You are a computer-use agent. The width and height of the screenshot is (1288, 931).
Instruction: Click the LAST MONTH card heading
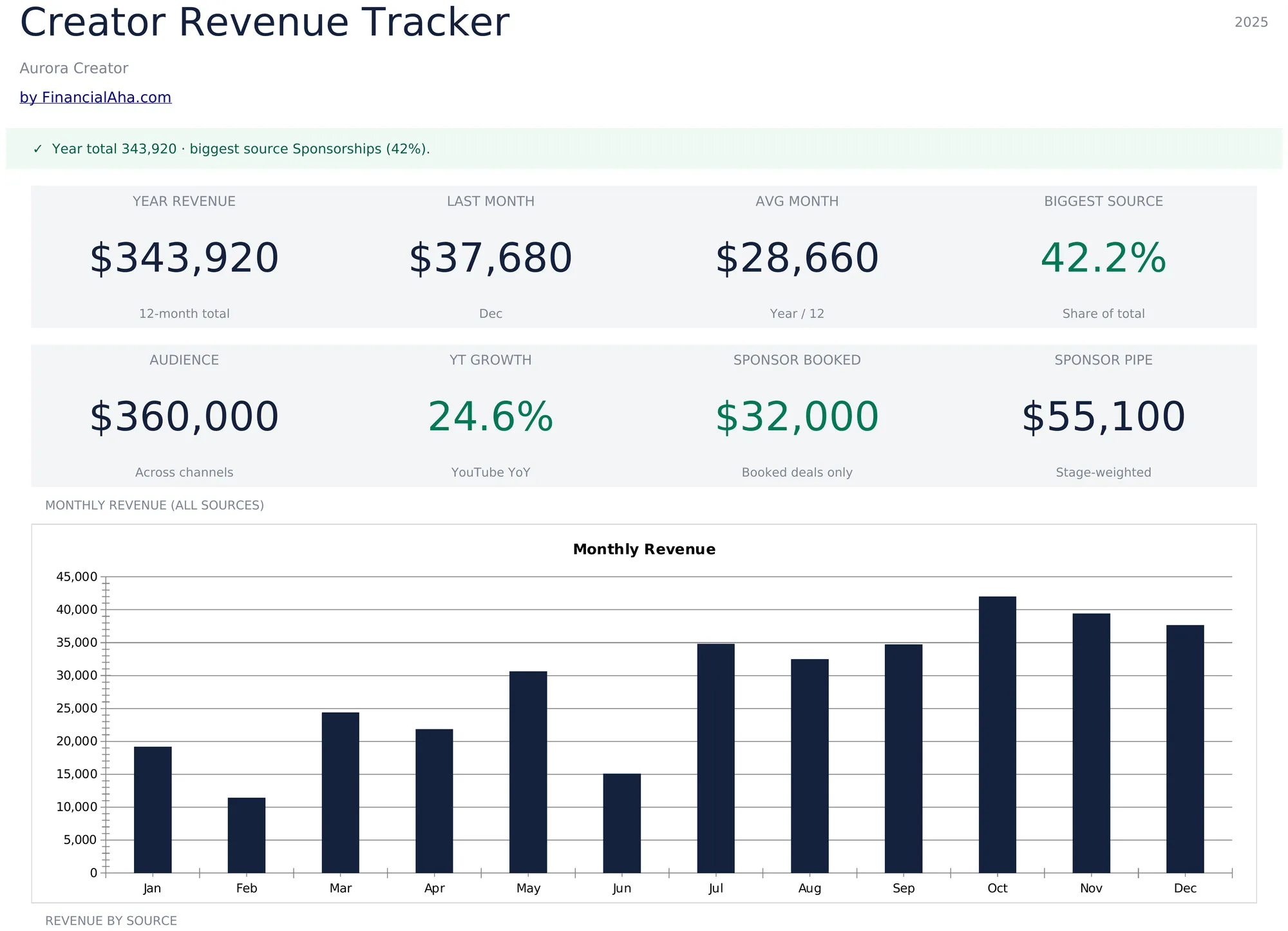pyautogui.click(x=491, y=202)
